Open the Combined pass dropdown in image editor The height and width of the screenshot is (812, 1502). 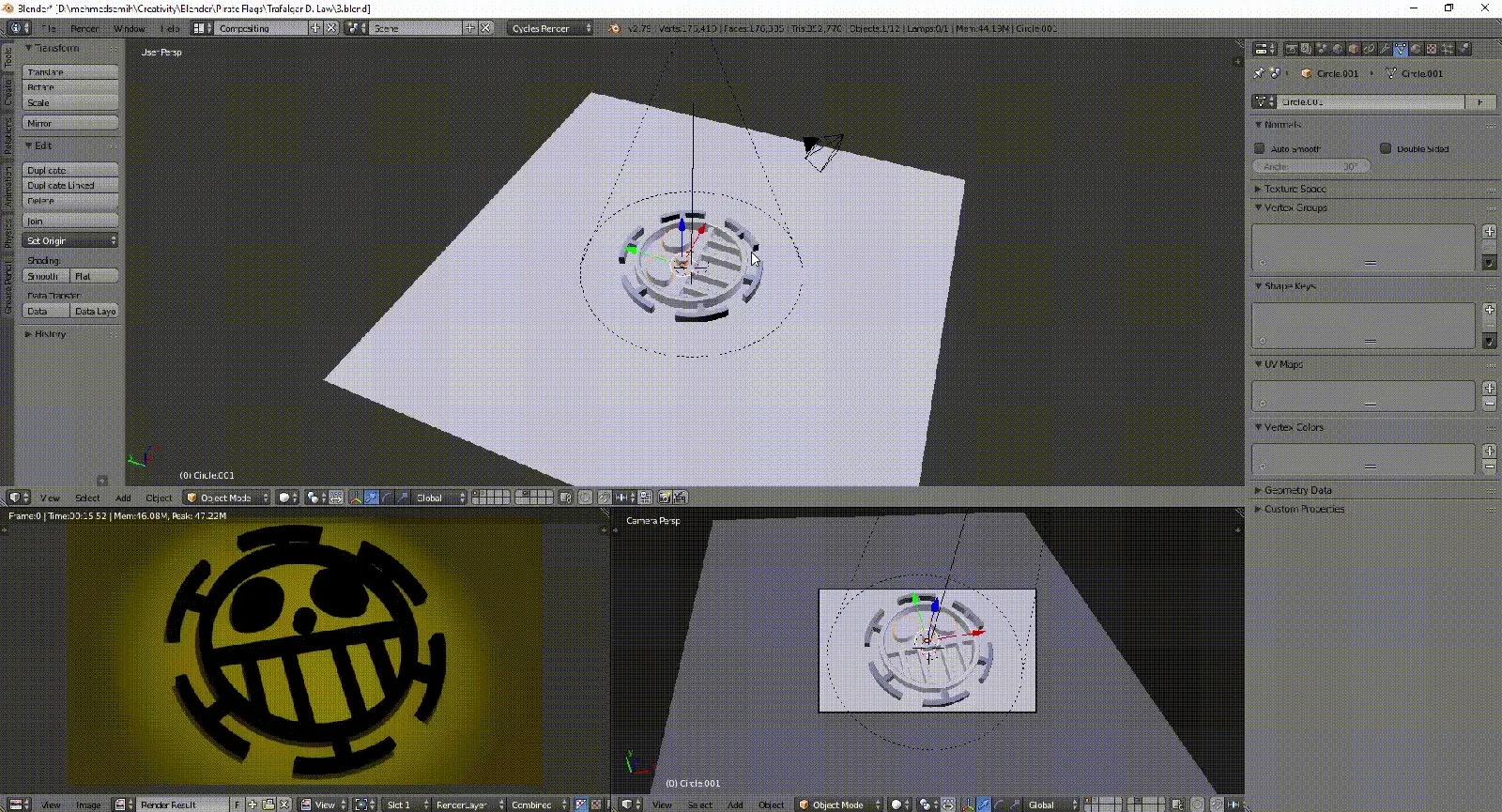(539, 804)
